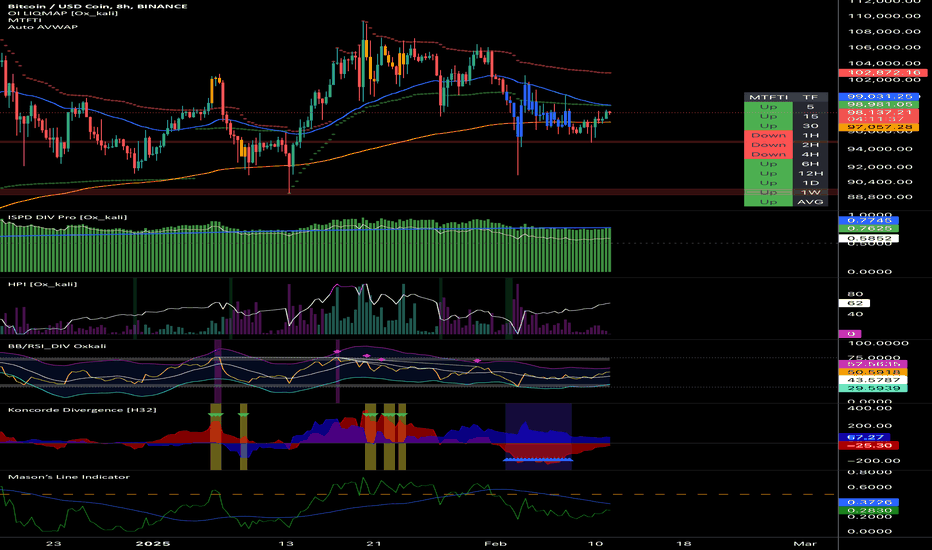Select the MTFTI indicator label in legend
The width and height of the screenshot is (932, 550).
point(24,20)
